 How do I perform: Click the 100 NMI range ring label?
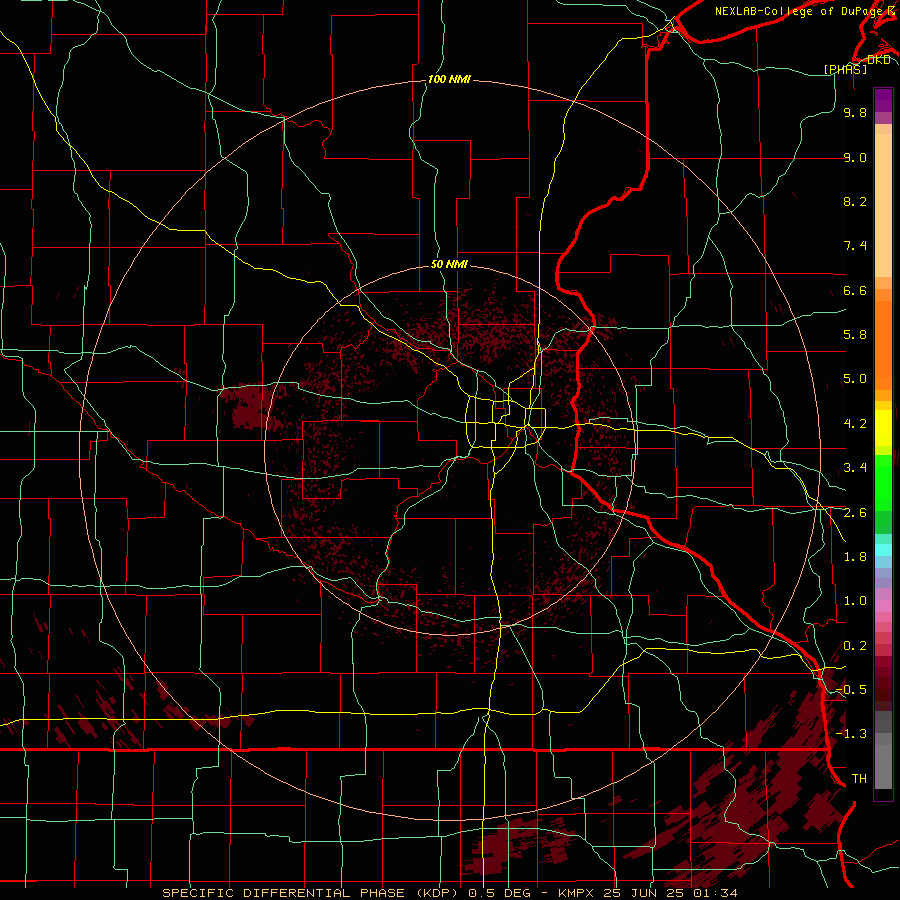click(449, 79)
